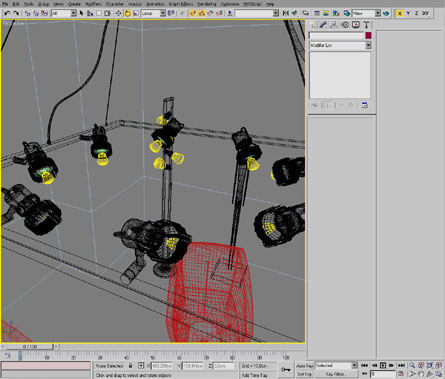Open the named selection sets dropdown
This screenshot has height=379, width=445.
[257, 13]
